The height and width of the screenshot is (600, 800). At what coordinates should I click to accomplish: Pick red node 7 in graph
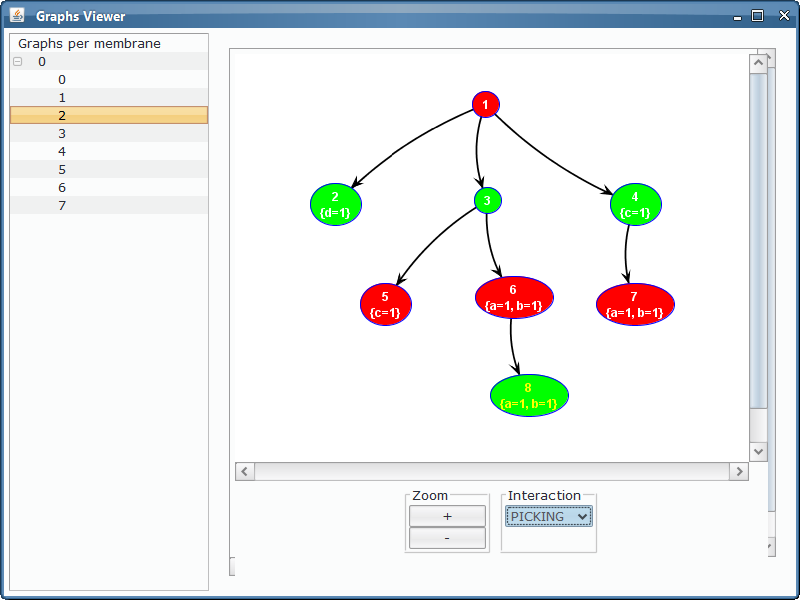[x=634, y=304]
